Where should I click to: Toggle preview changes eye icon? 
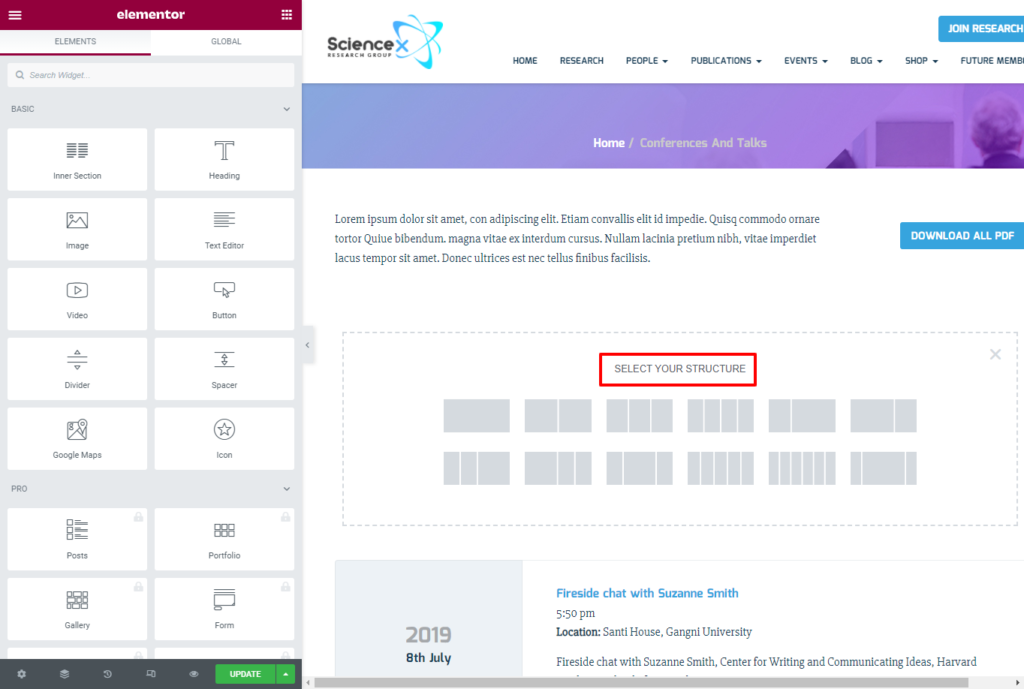coord(194,674)
